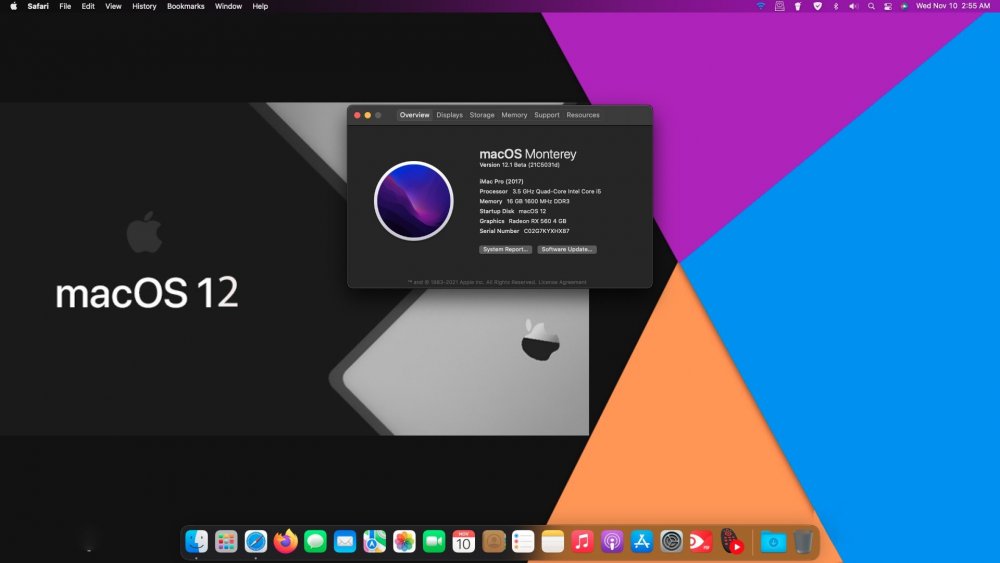
Task: Close the About This Mac window
Action: pyautogui.click(x=357, y=115)
